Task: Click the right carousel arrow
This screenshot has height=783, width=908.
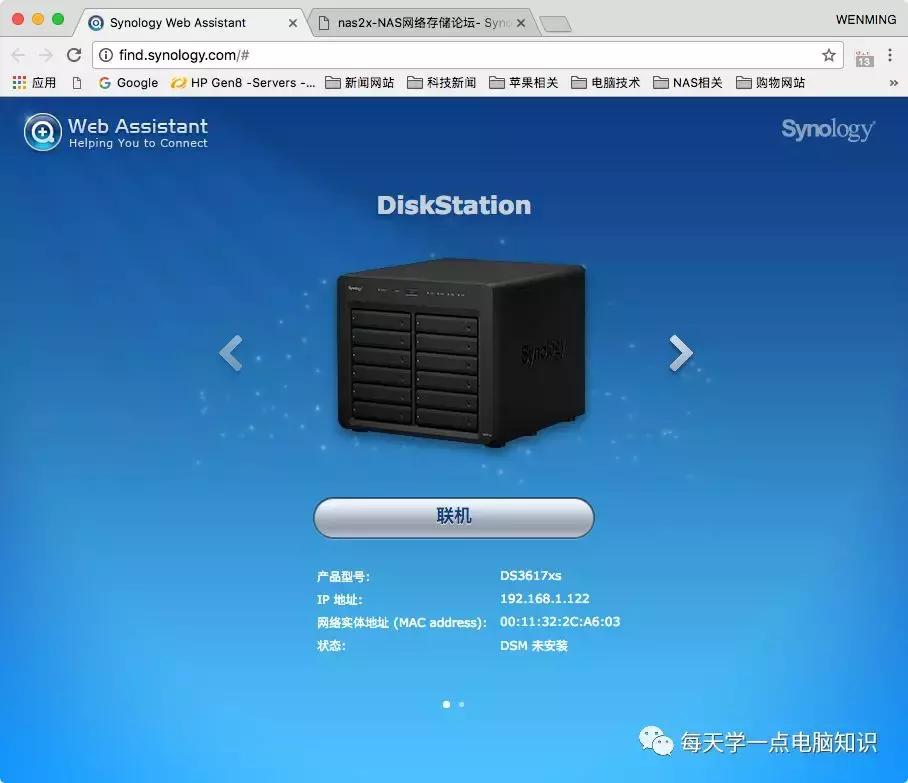Action: coord(680,352)
